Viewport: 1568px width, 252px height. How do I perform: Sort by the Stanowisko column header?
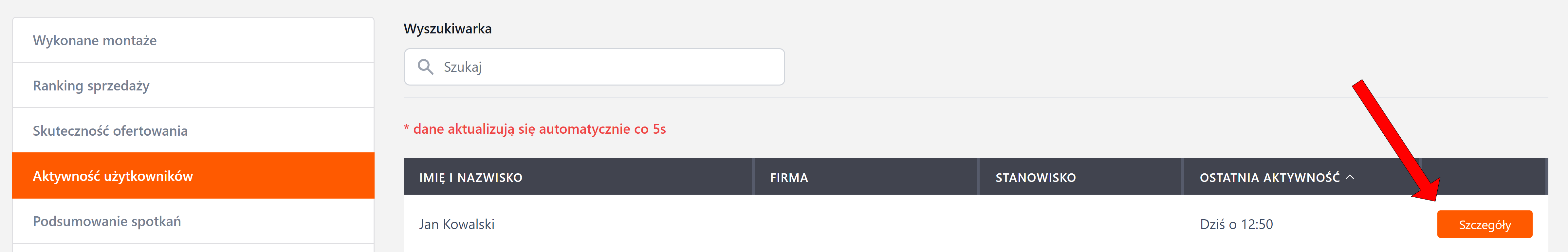1035,178
